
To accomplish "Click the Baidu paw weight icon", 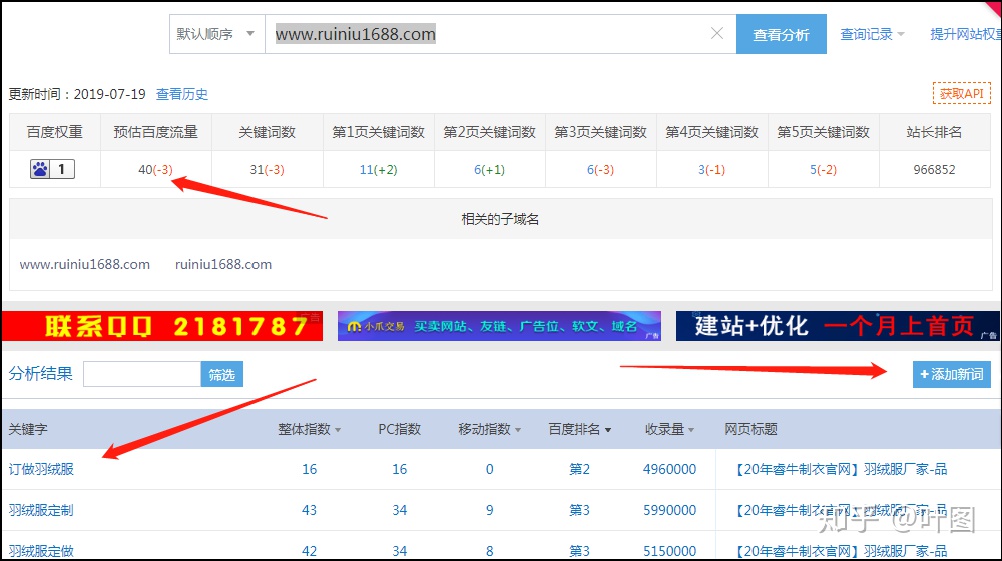I will [x=41, y=170].
